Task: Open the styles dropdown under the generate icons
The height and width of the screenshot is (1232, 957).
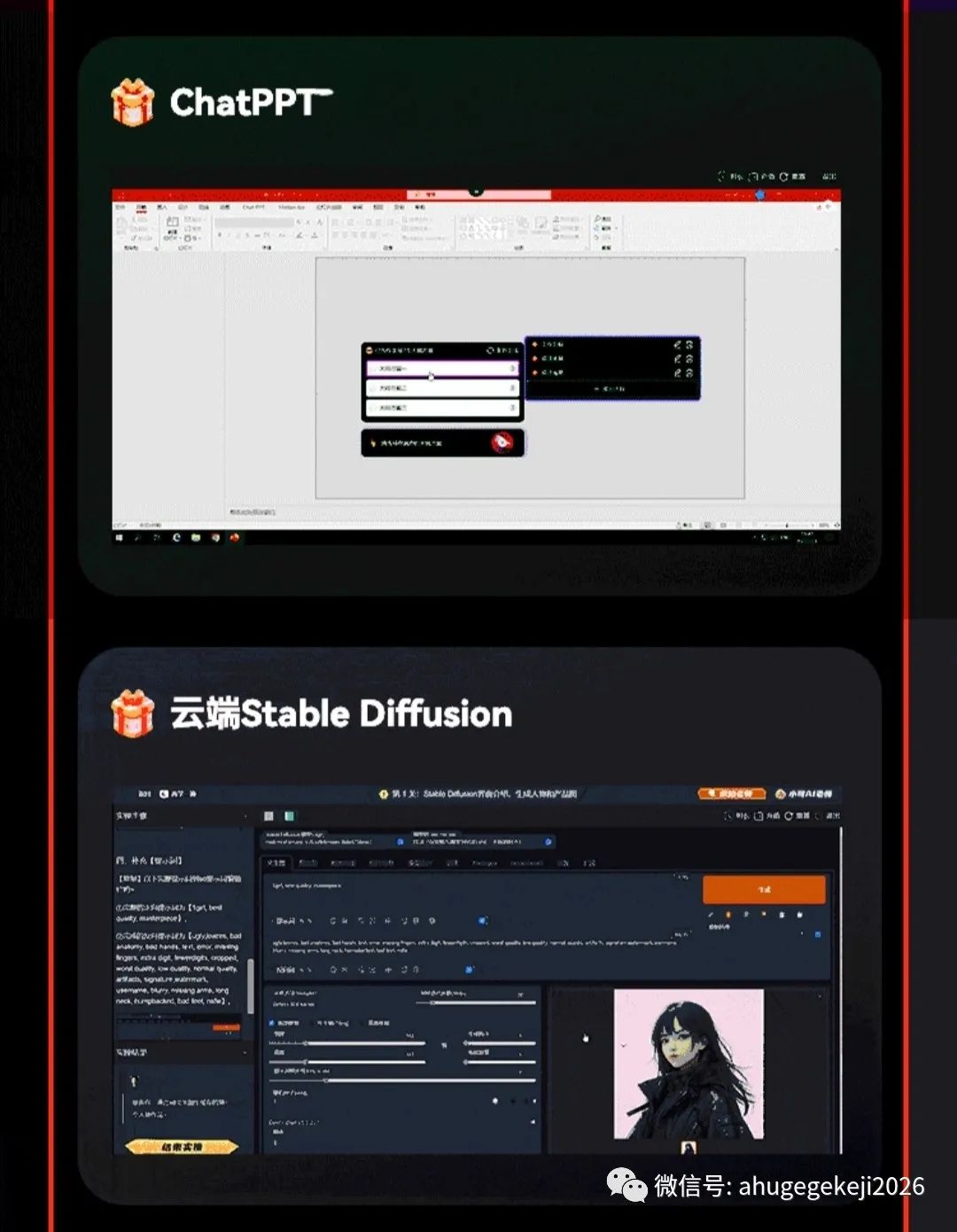Action: [758, 932]
